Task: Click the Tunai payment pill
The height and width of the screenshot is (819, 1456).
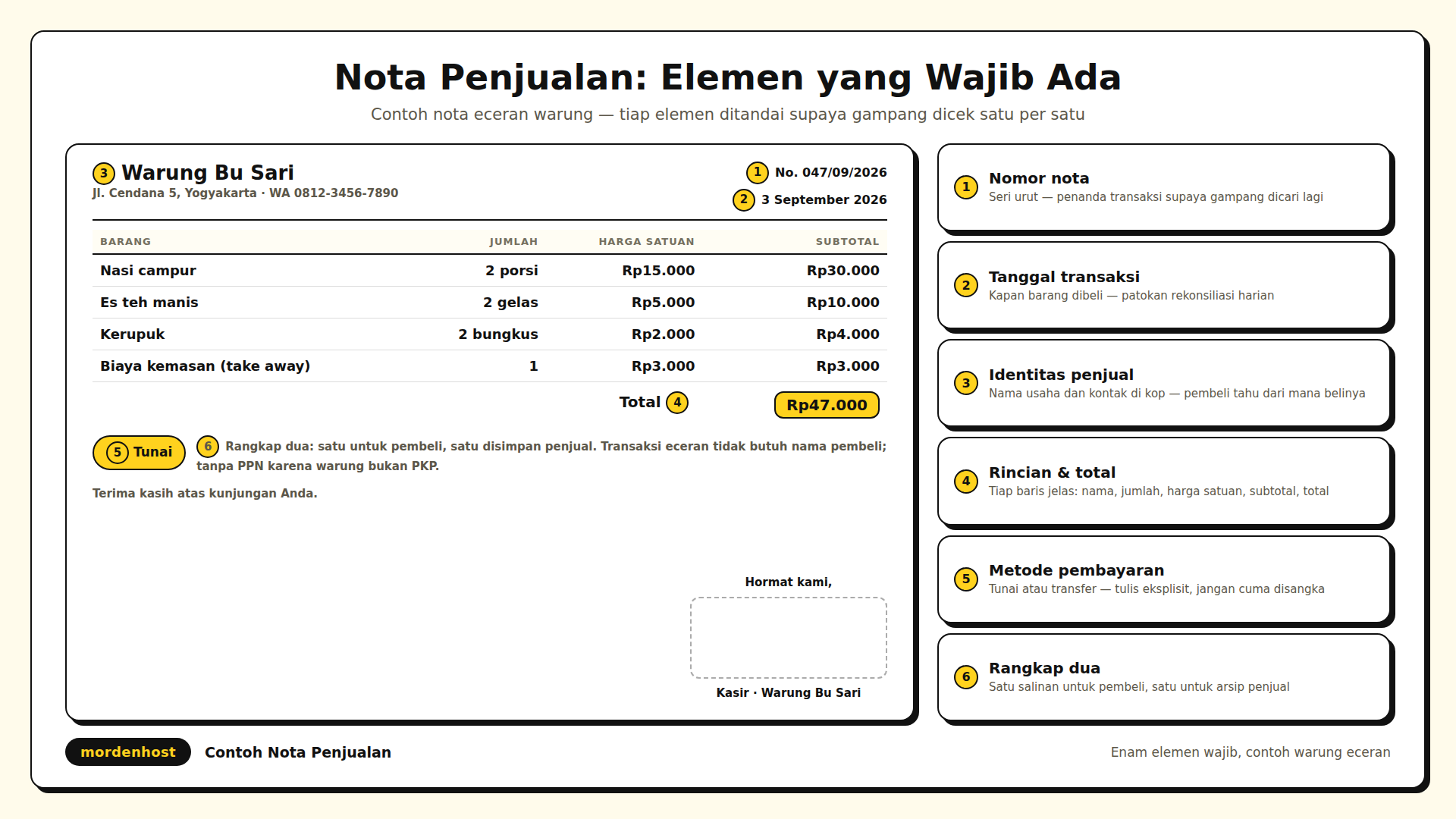Action: point(140,453)
